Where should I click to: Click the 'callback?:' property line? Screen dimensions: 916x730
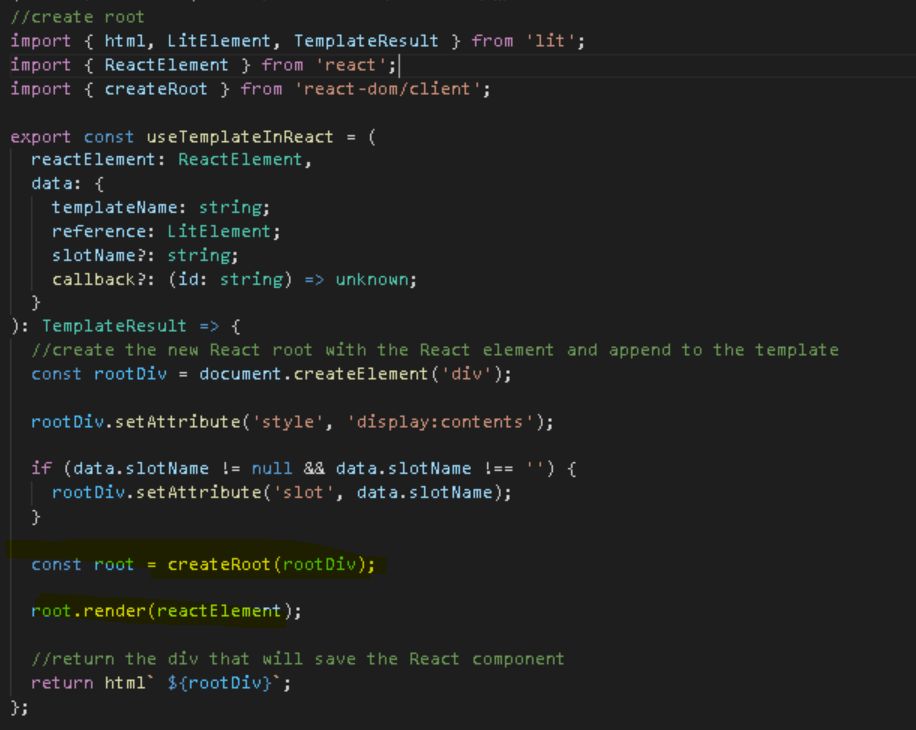pos(234,279)
